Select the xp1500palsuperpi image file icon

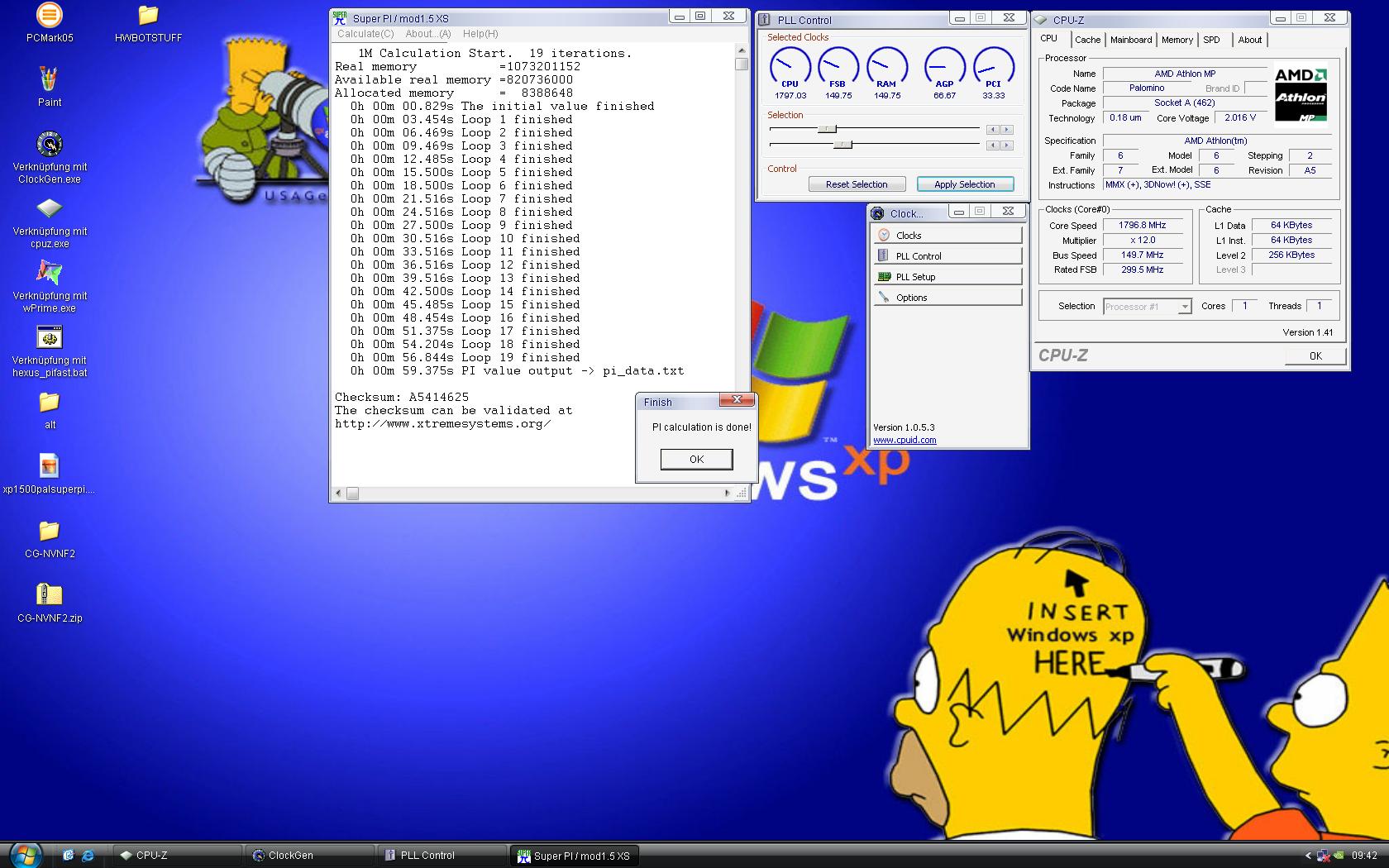[50, 466]
